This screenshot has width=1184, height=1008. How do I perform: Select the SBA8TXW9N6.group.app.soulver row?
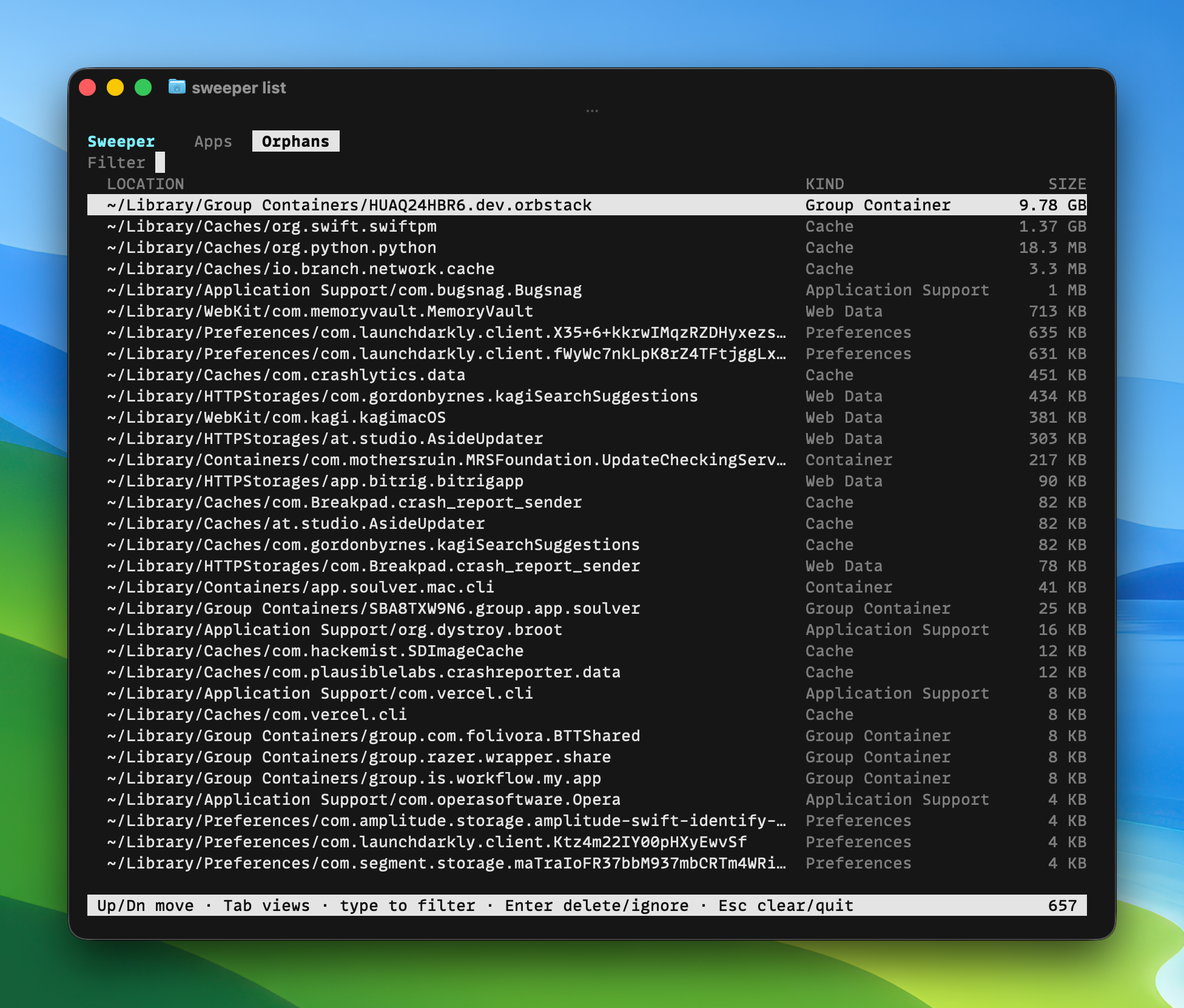pos(587,608)
